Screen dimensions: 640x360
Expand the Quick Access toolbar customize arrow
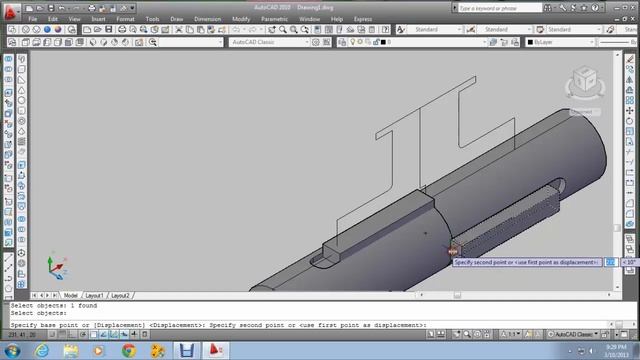tap(132, 8)
